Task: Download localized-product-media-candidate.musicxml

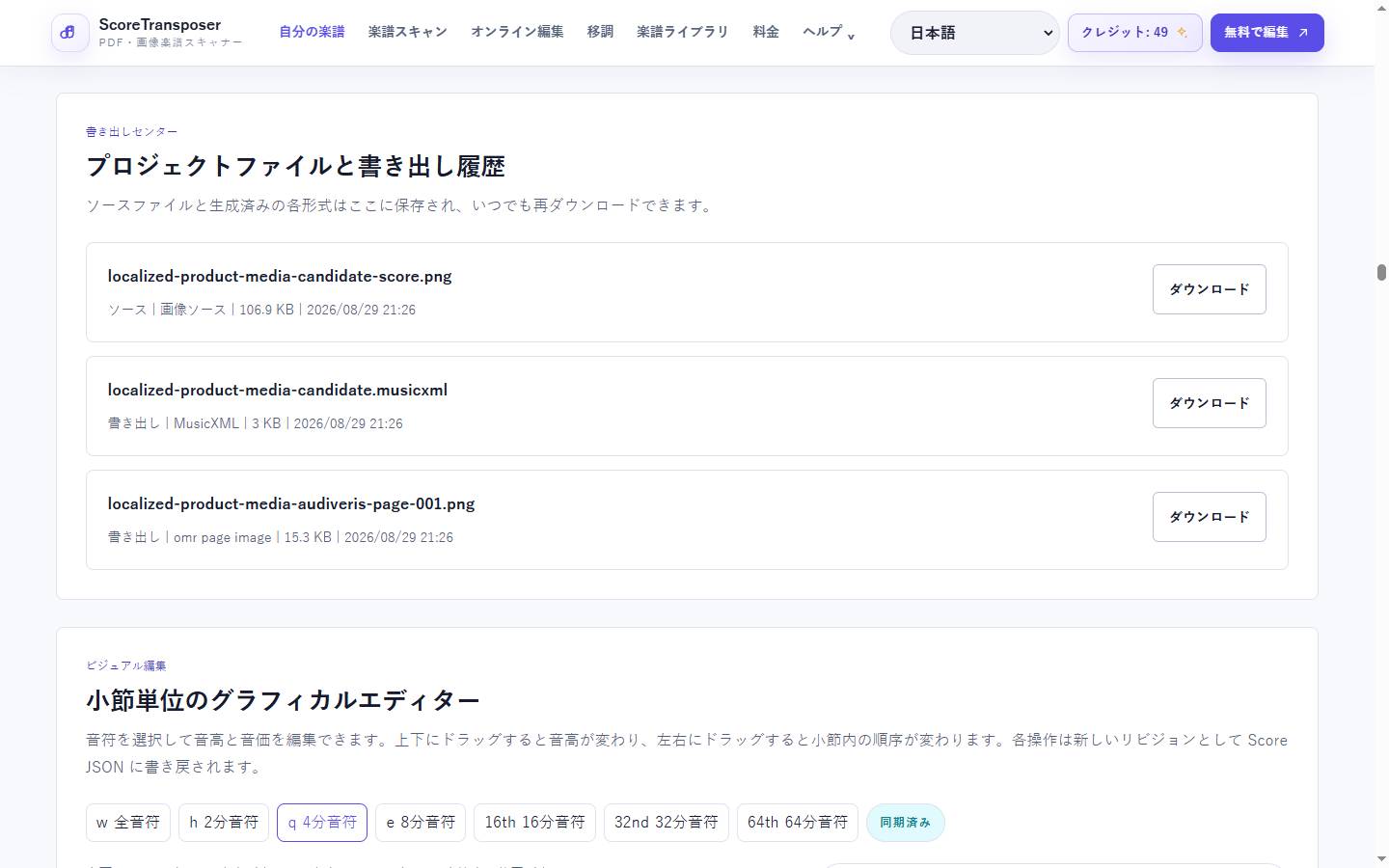Action: (x=1209, y=403)
